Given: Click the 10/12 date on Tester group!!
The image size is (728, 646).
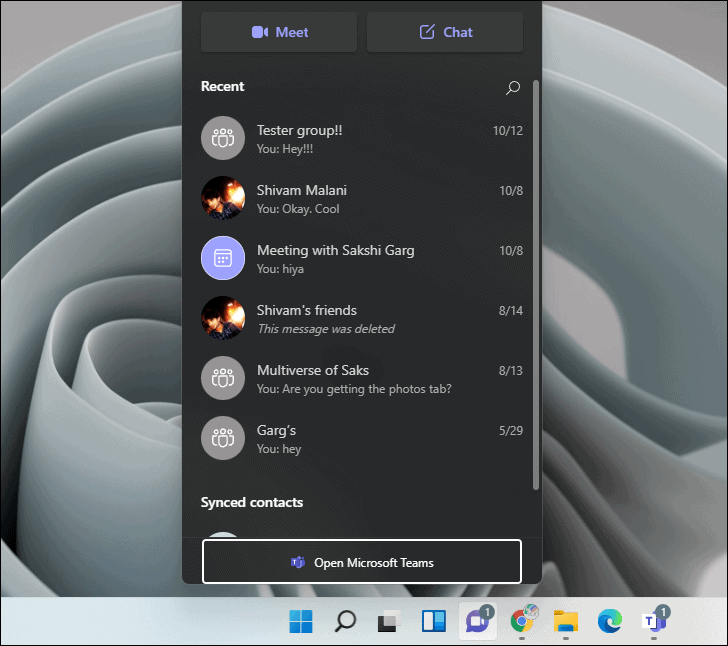Looking at the screenshot, I should tap(507, 131).
